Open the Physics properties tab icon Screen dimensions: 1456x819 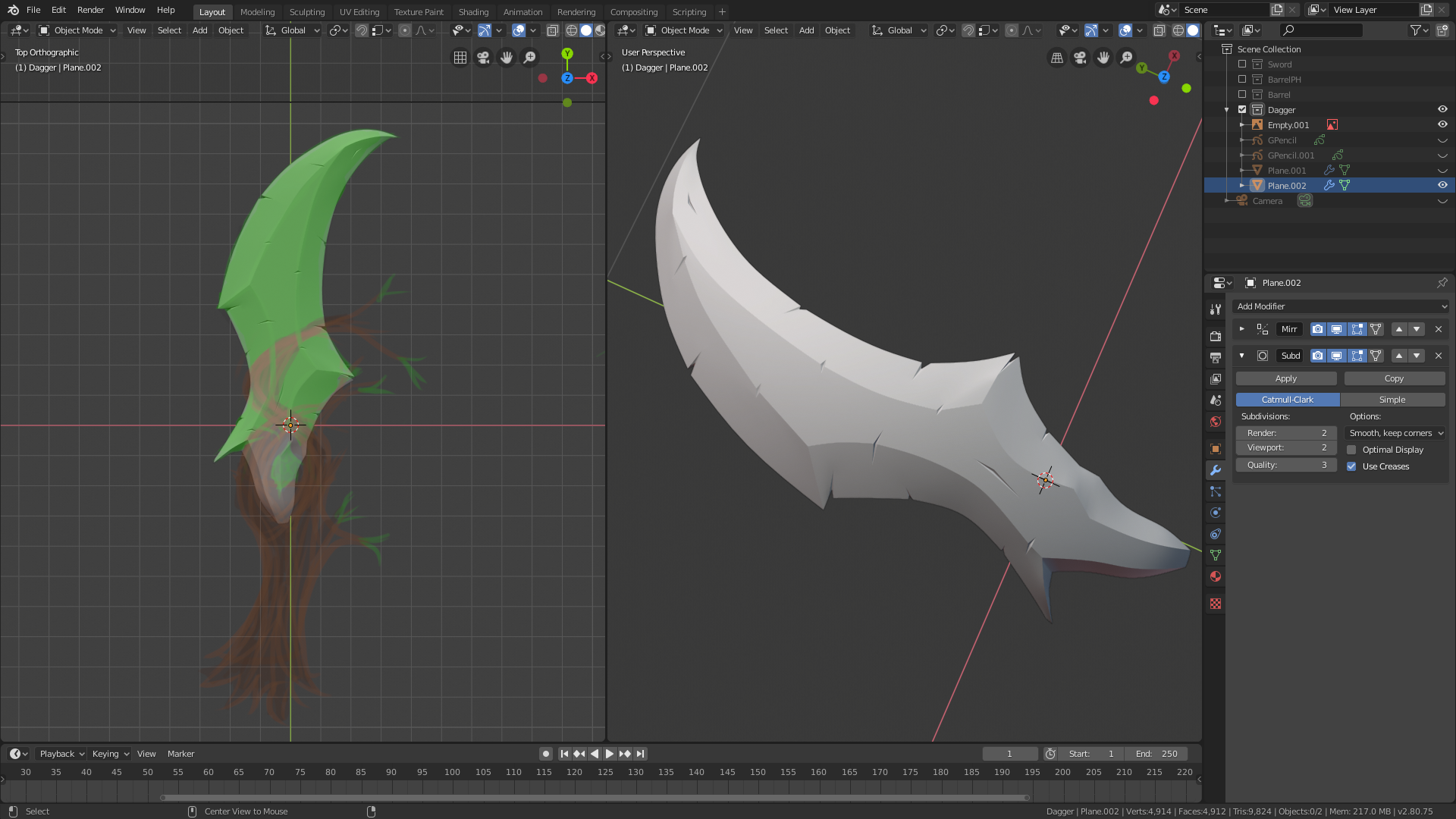click(1216, 513)
